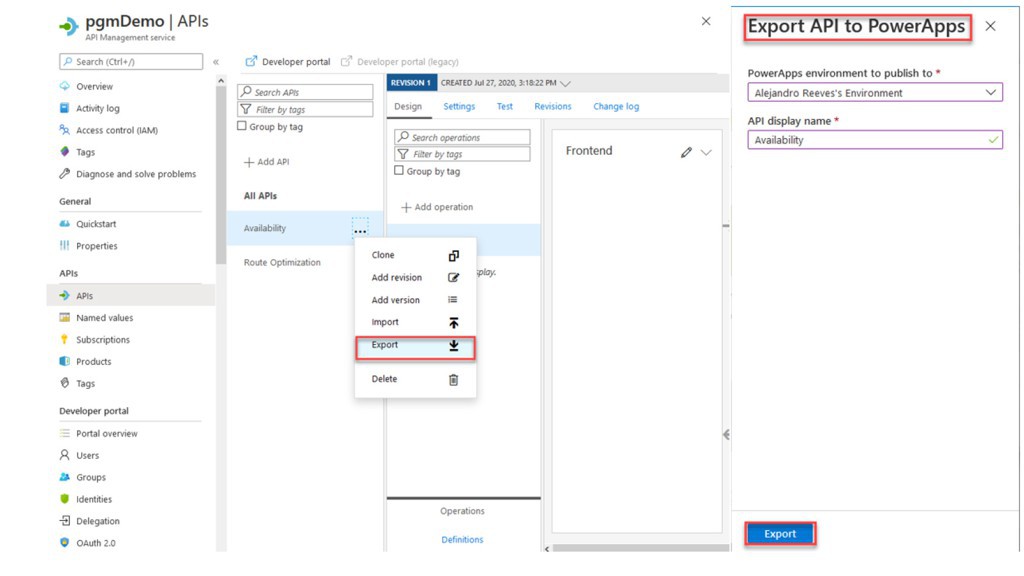
Task: Open the Availability API ellipsis menu
Action: click(360, 229)
